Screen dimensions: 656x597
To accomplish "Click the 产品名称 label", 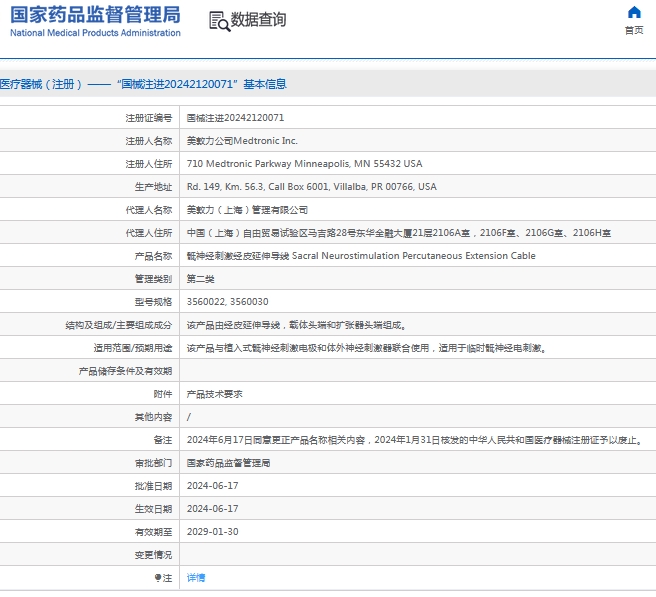I will click(x=154, y=256).
